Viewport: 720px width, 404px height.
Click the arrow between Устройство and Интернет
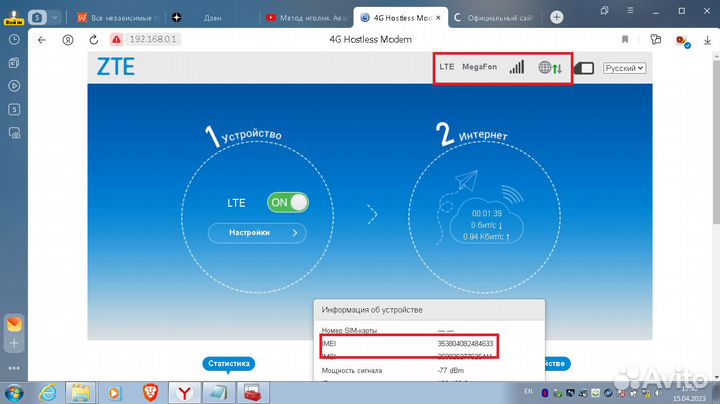(x=372, y=214)
